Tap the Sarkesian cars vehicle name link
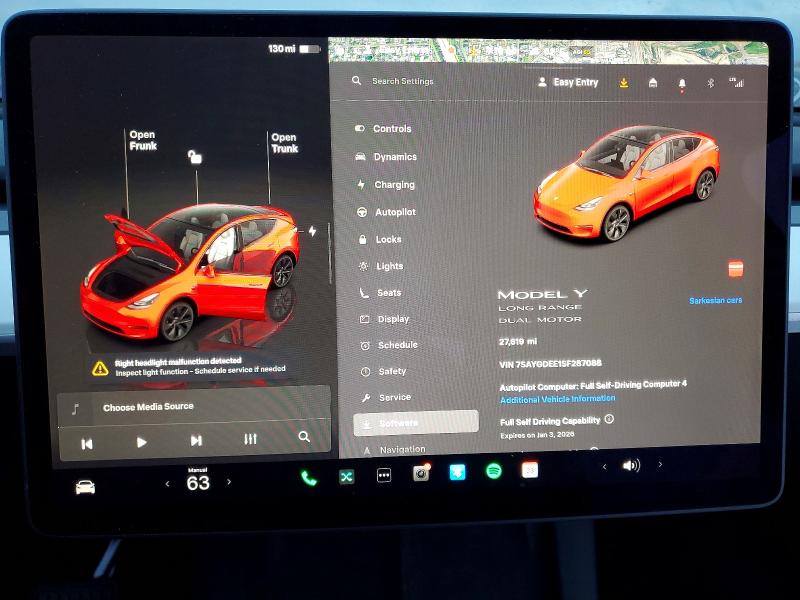Screen dimensions: 800x600 point(716,301)
